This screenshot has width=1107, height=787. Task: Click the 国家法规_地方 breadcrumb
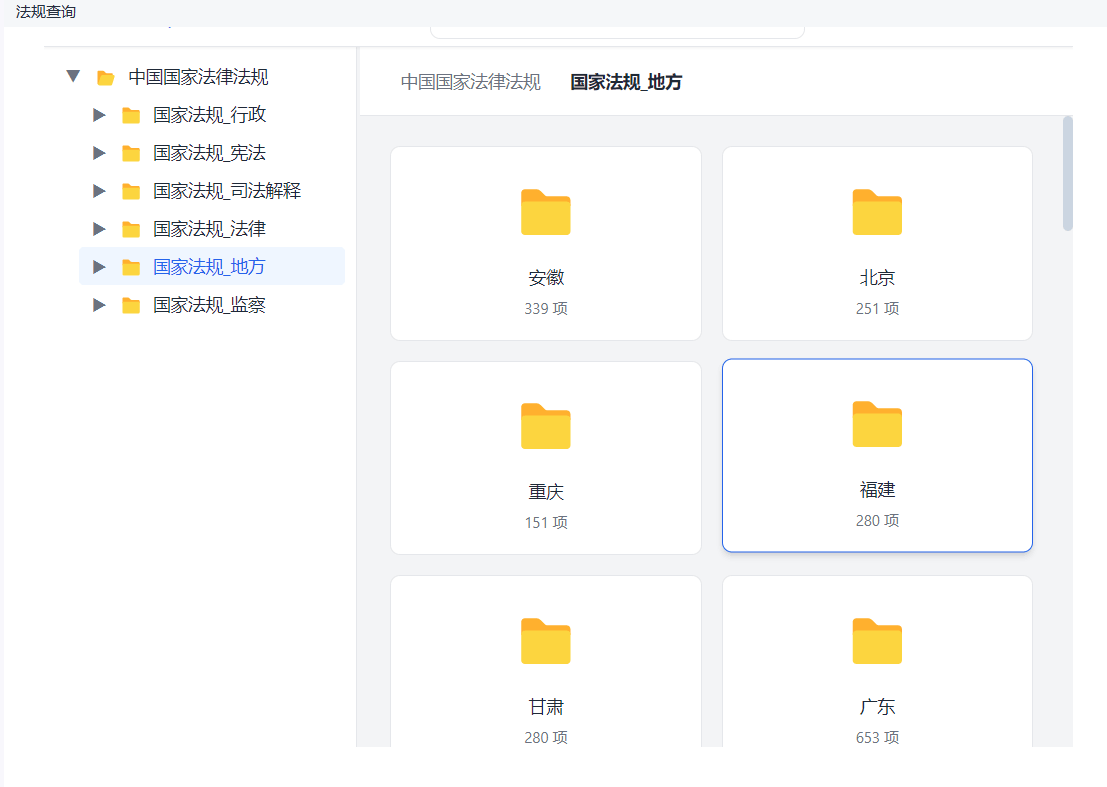(x=626, y=82)
